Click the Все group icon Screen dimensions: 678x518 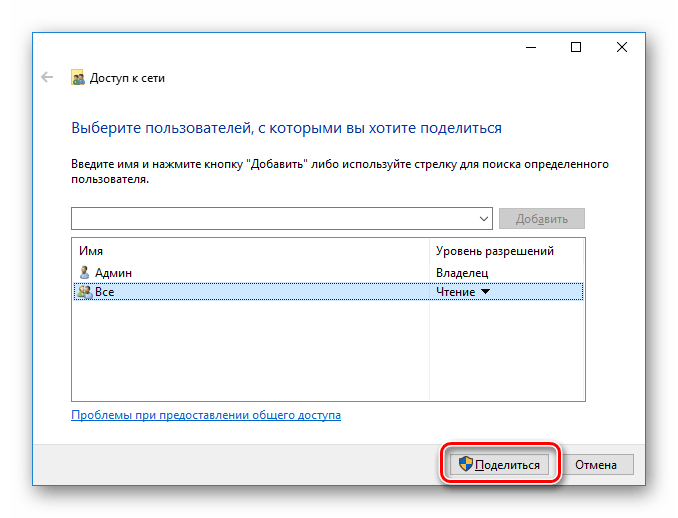pos(85,292)
